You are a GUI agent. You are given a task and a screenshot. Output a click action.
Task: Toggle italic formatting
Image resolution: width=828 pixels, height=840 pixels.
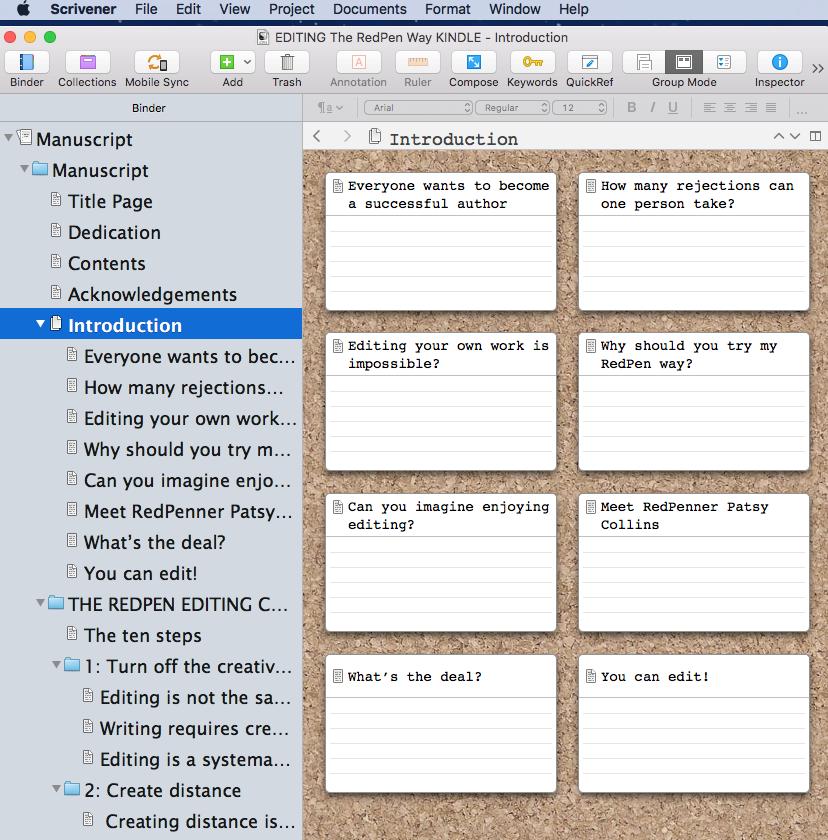[652, 108]
